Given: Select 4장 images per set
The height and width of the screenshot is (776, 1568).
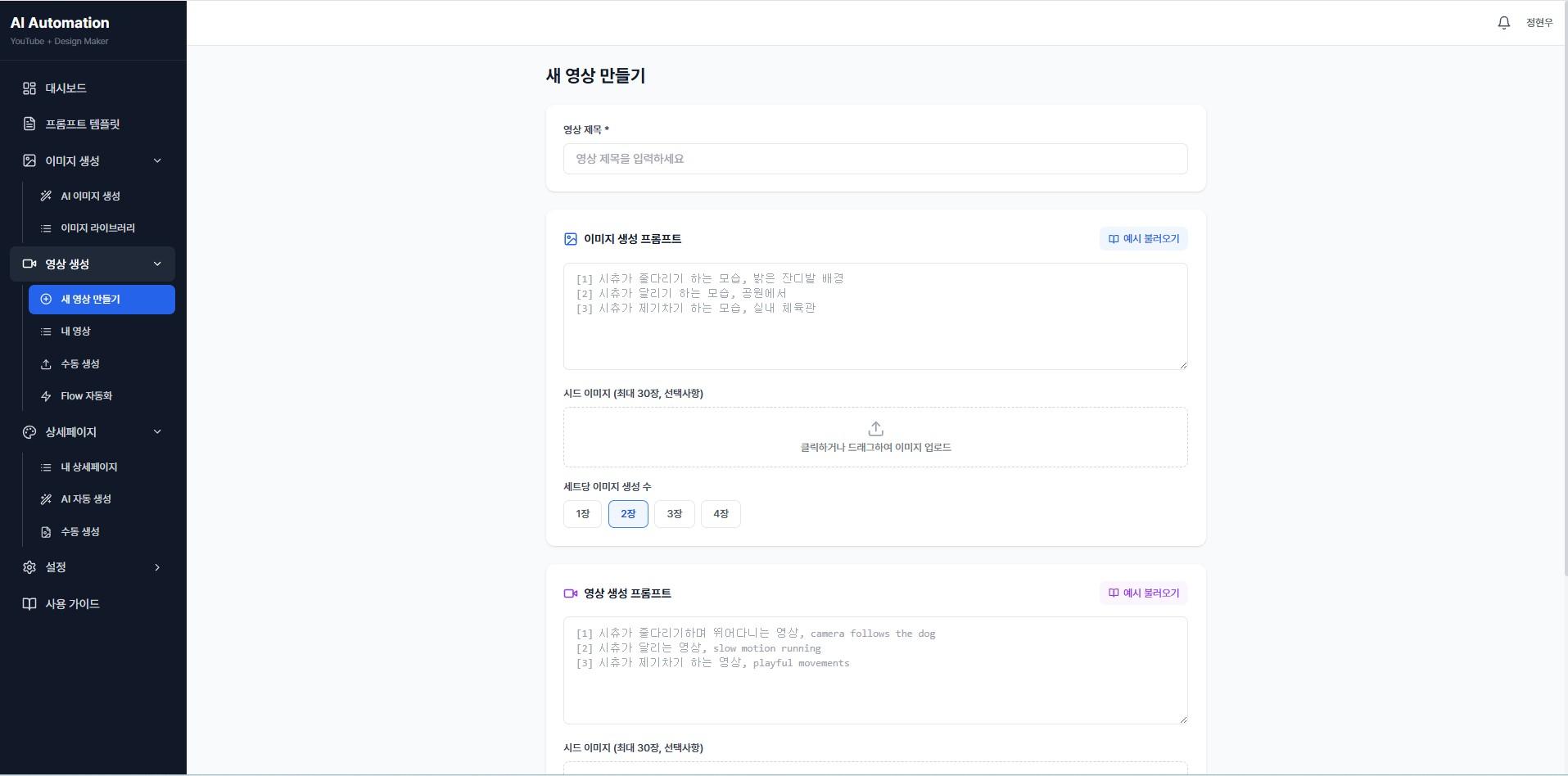Looking at the screenshot, I should tap(721, 514).
